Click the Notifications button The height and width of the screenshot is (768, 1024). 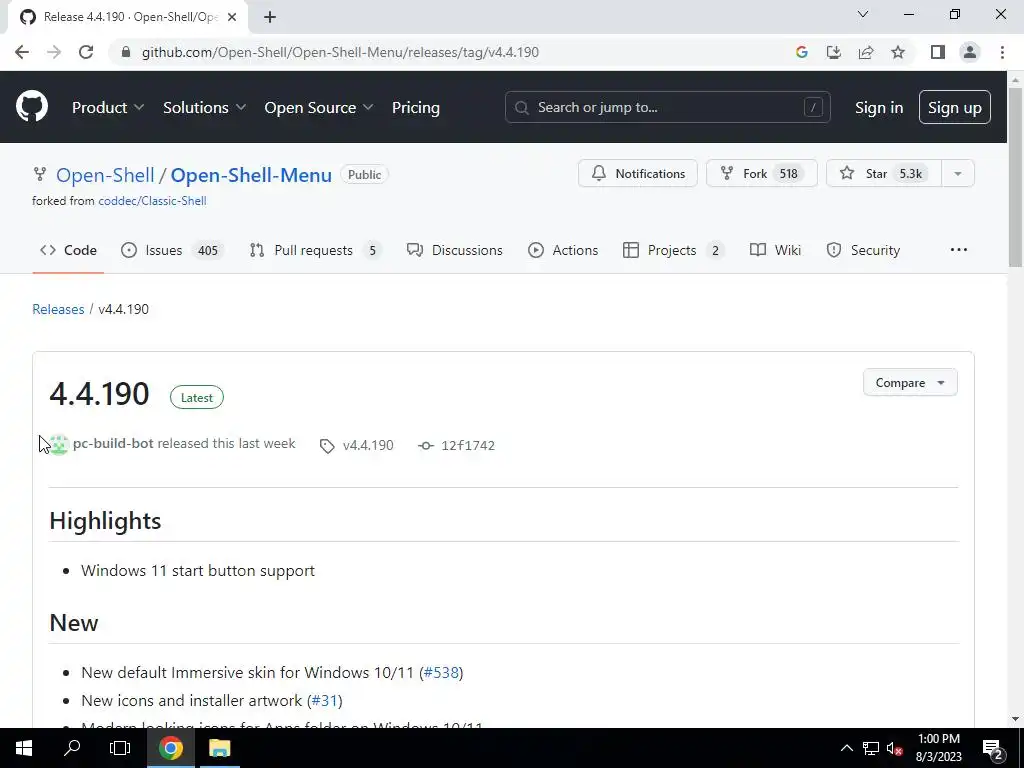click(637, 173)
